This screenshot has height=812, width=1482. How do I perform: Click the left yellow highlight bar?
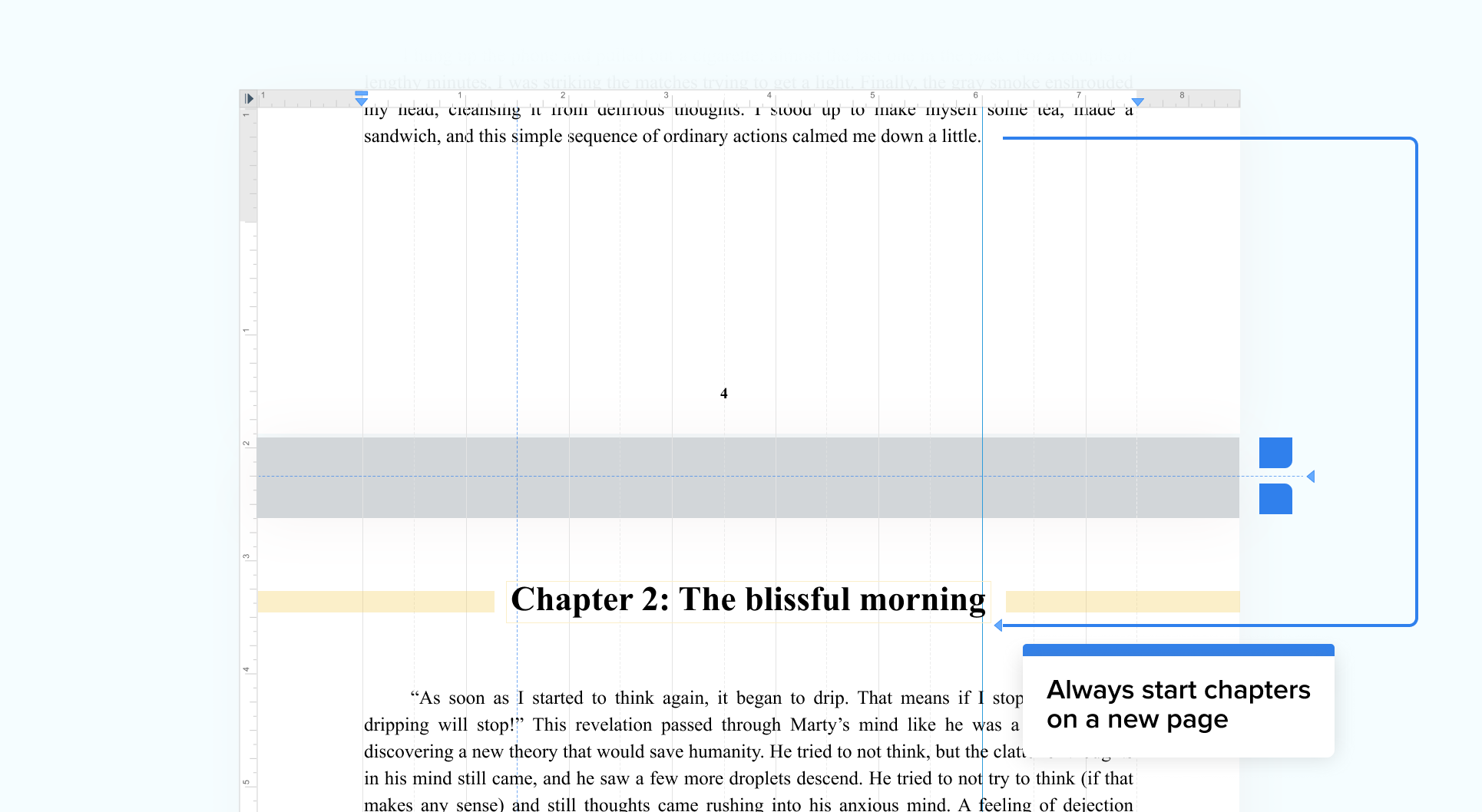pos(375,602)
